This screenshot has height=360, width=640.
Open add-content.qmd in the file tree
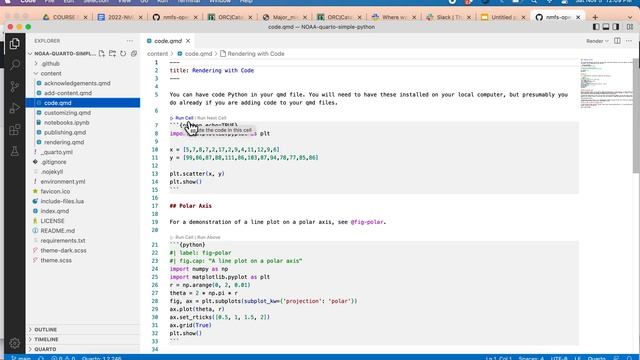pyautogui.click(x=68, y=93)
